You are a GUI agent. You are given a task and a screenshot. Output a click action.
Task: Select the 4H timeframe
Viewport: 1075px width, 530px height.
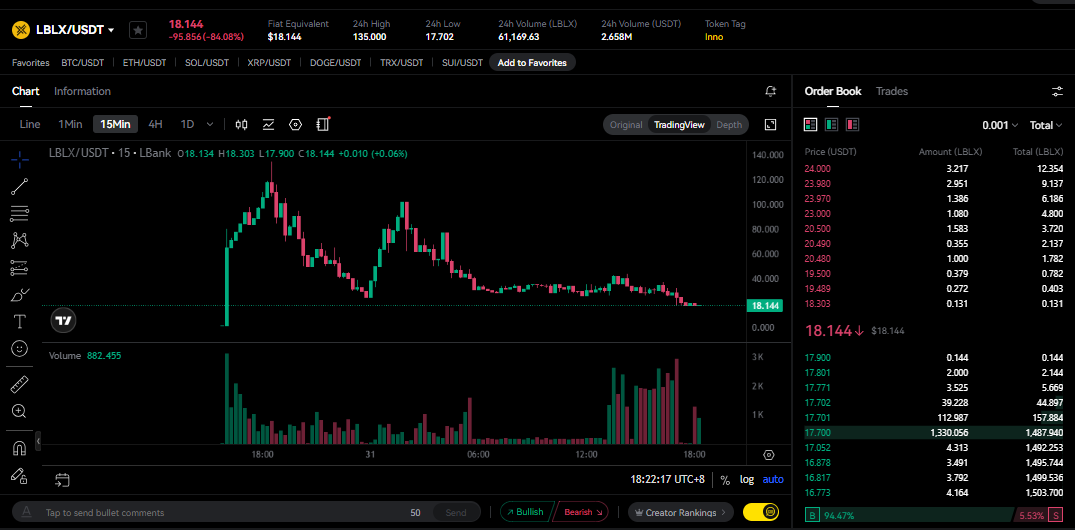coord(156,124)
